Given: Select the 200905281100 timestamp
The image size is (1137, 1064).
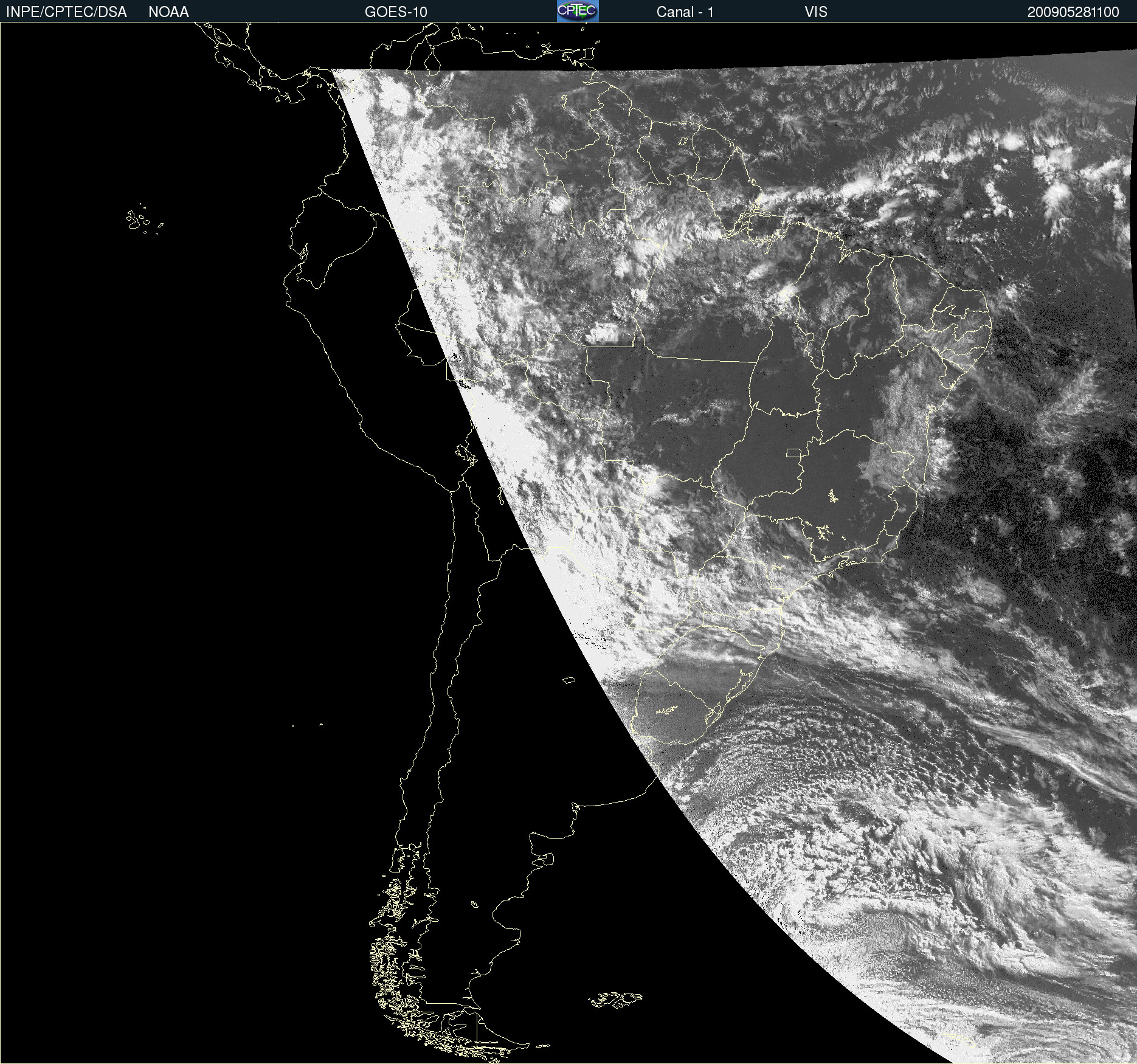Looking at the screenshot, I should (x=1073, y=12).
